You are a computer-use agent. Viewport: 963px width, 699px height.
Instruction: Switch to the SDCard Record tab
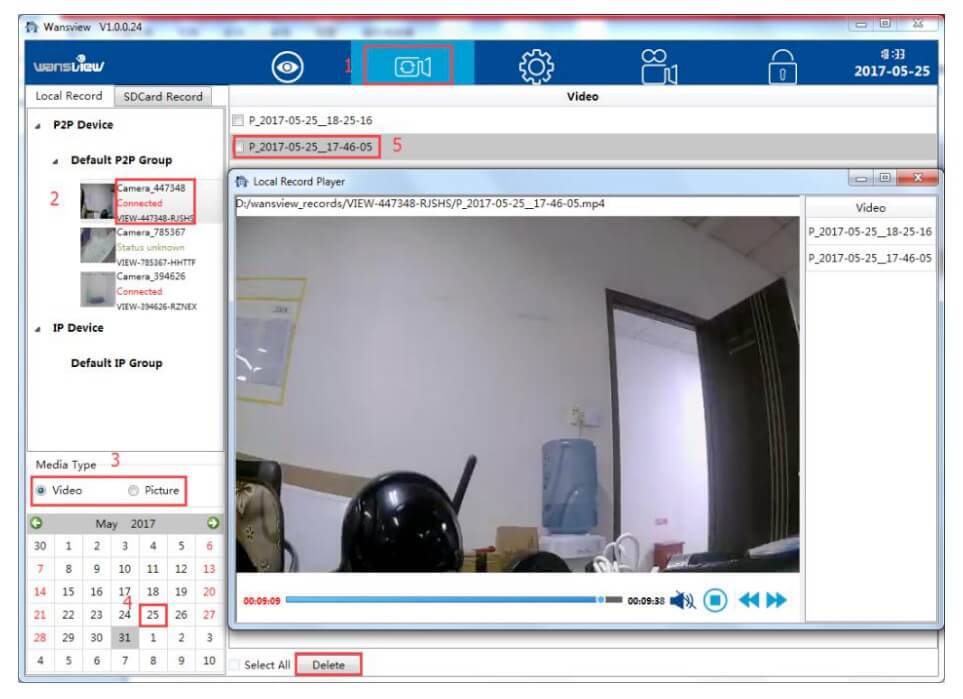pos(163,96)
